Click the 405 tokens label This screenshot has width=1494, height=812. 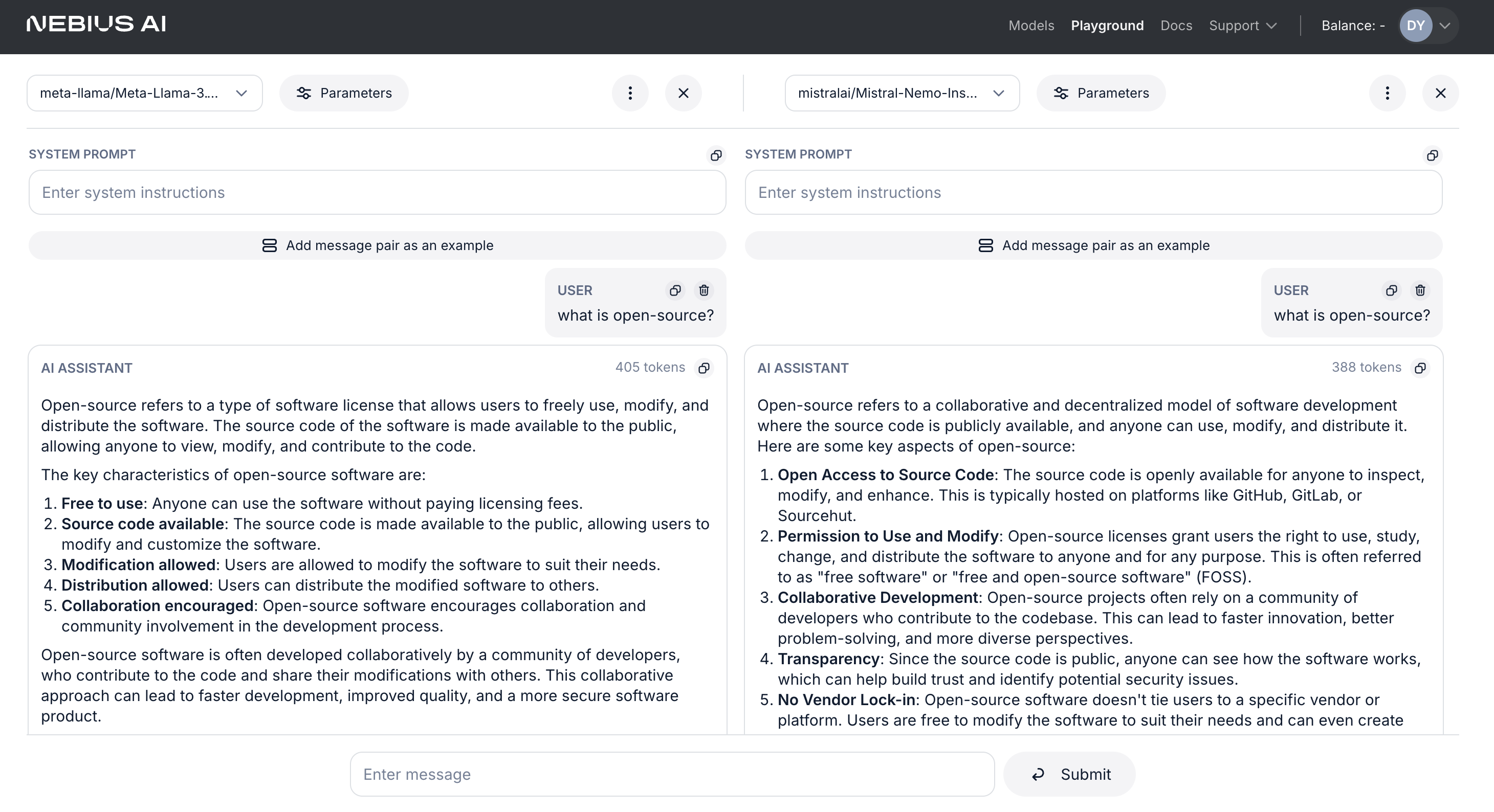click(x=650, y=367)
